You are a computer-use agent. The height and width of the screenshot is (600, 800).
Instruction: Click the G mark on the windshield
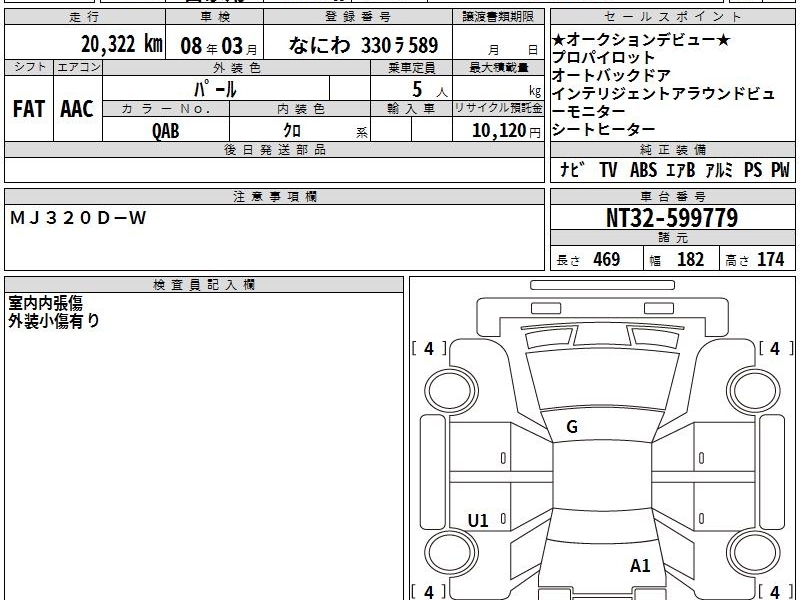[572, 427]
